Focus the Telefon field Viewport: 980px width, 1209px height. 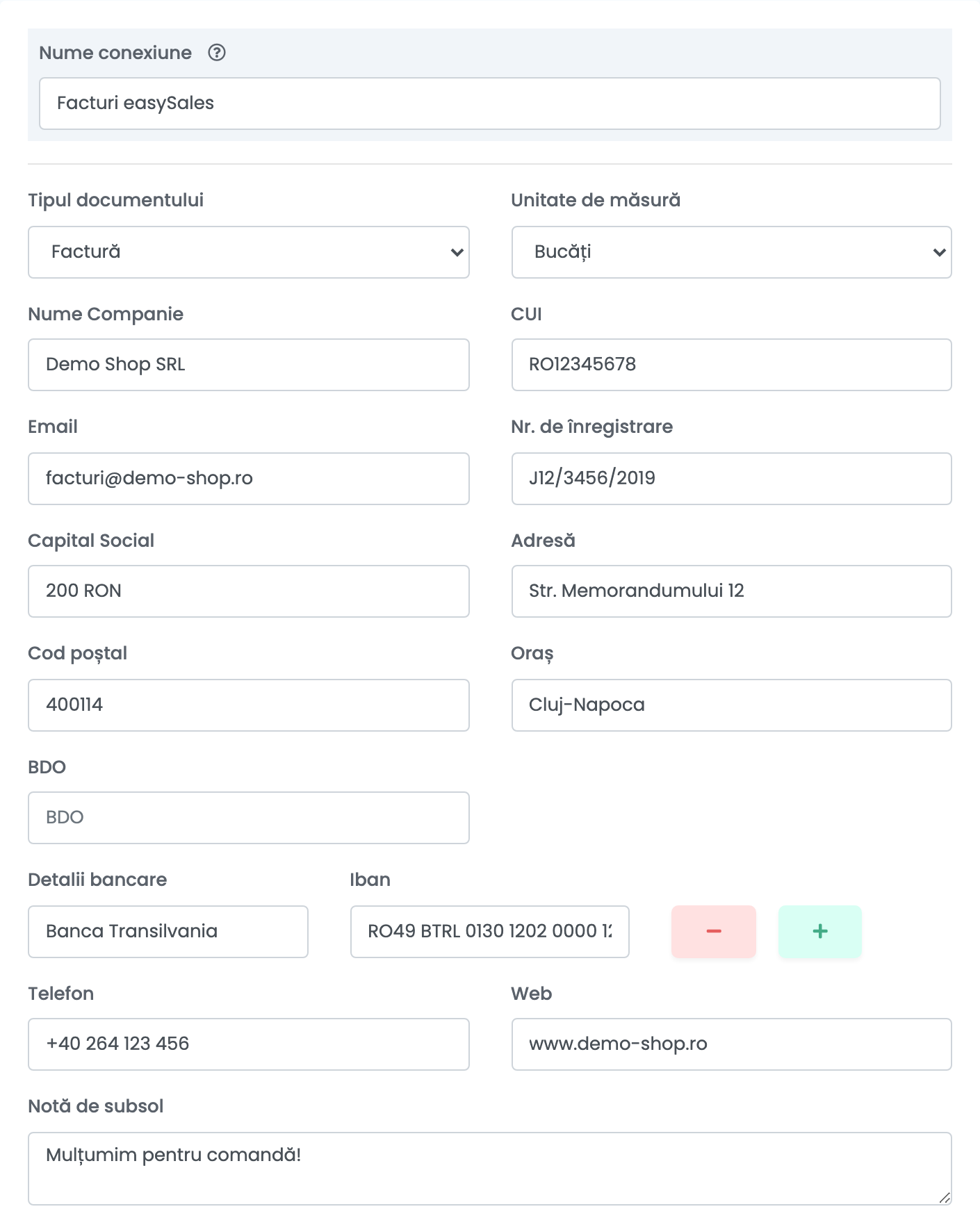249,1044
